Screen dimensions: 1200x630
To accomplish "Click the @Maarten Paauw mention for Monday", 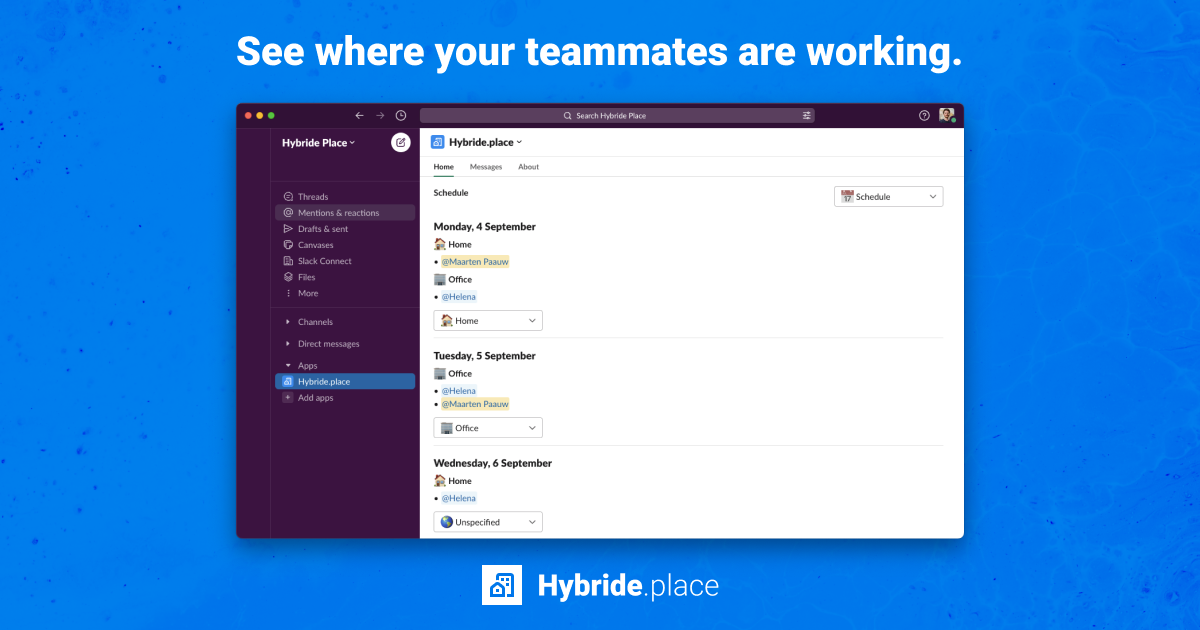I will [475, 261].
